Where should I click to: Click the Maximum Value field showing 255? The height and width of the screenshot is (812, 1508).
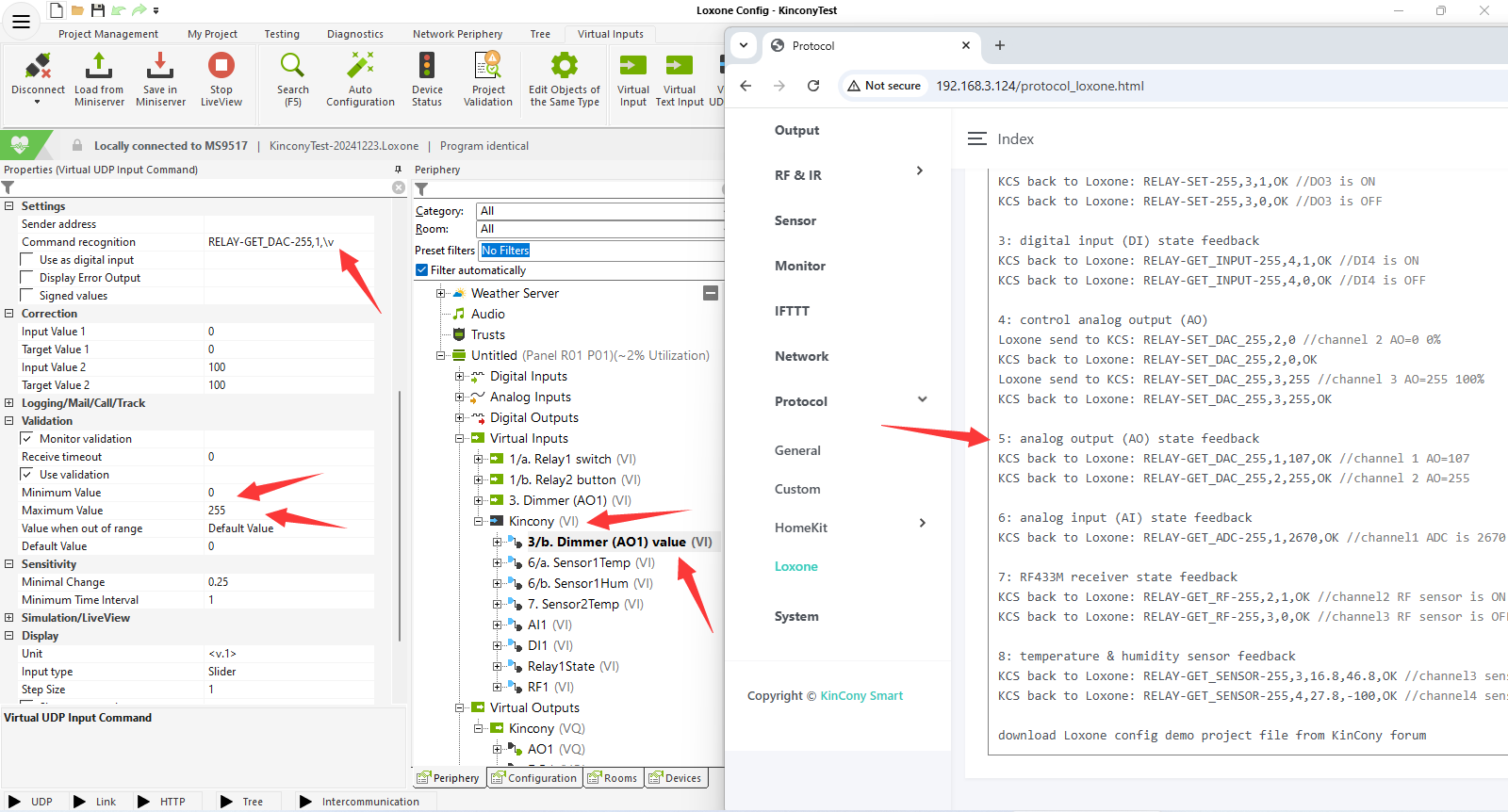[290, 511]
